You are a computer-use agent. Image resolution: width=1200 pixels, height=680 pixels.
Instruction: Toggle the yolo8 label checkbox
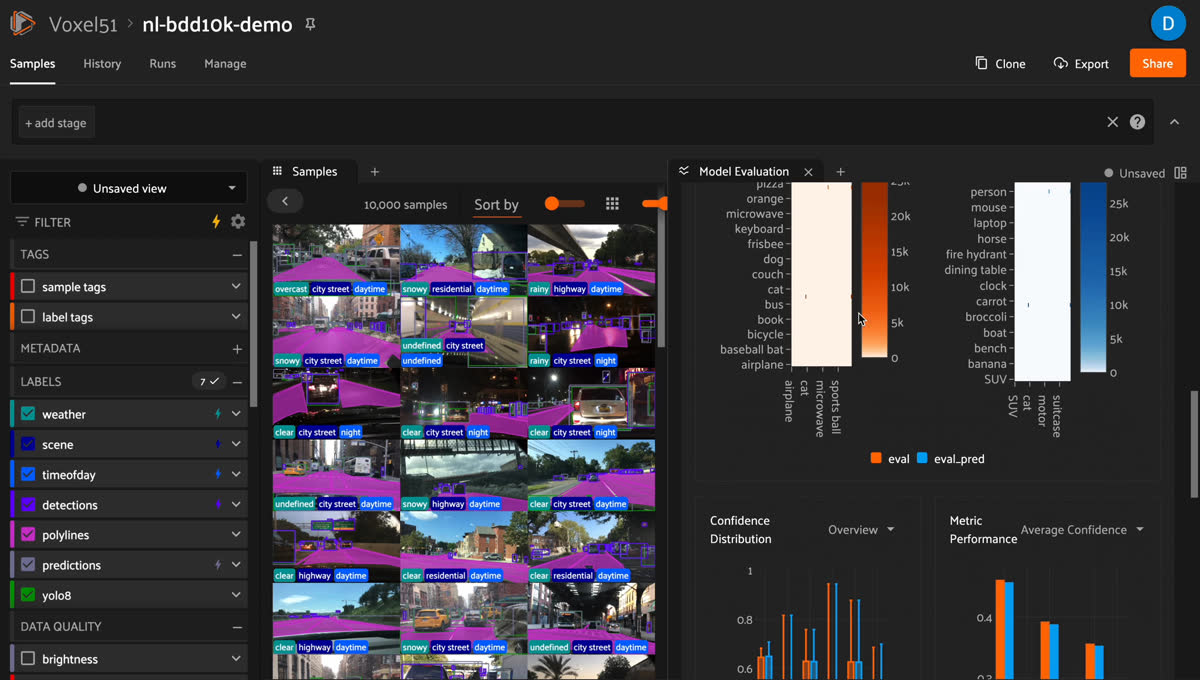point(28,595)
